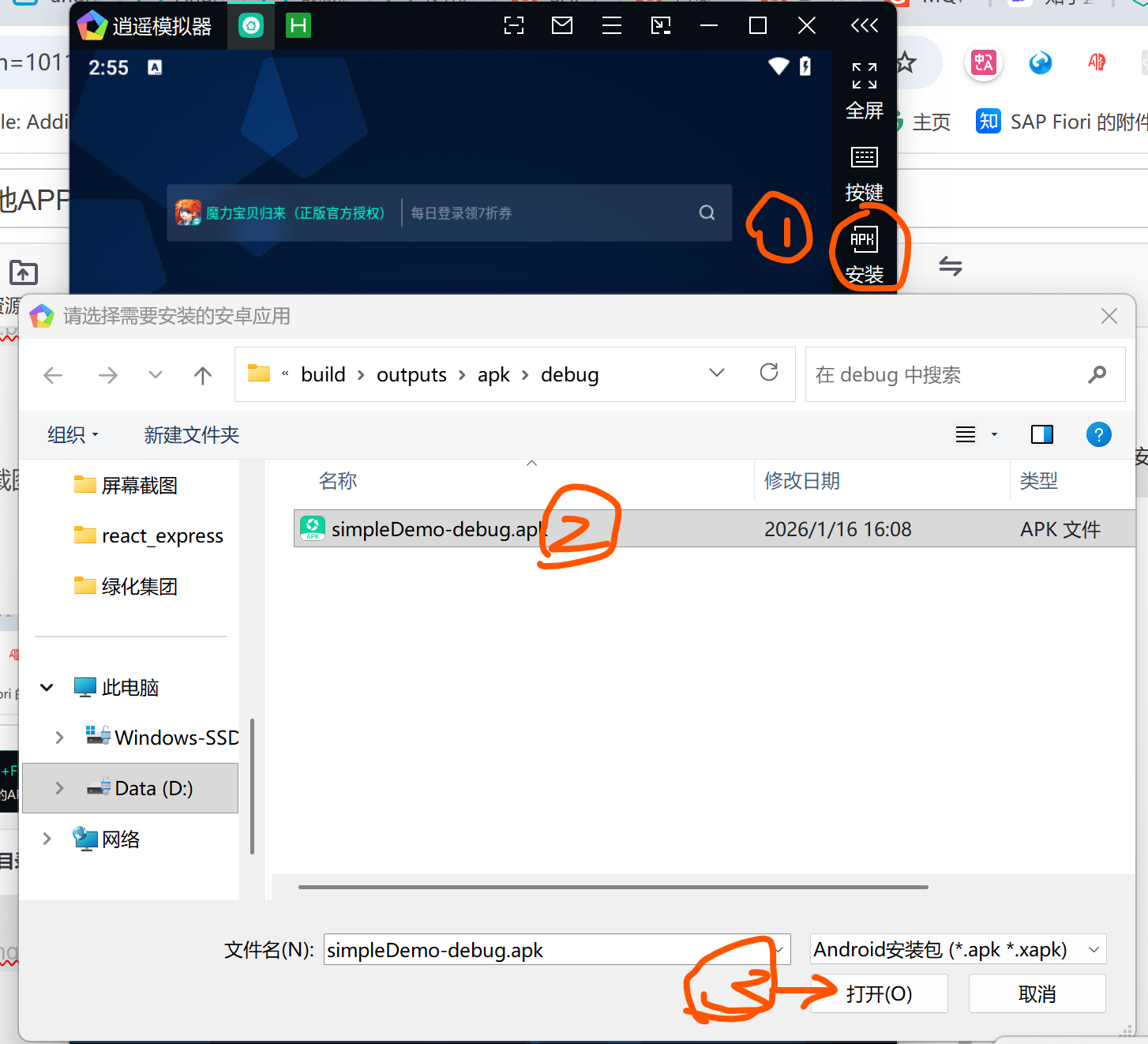Click the APK install icon in emulator sidebar

pos(864,239)
